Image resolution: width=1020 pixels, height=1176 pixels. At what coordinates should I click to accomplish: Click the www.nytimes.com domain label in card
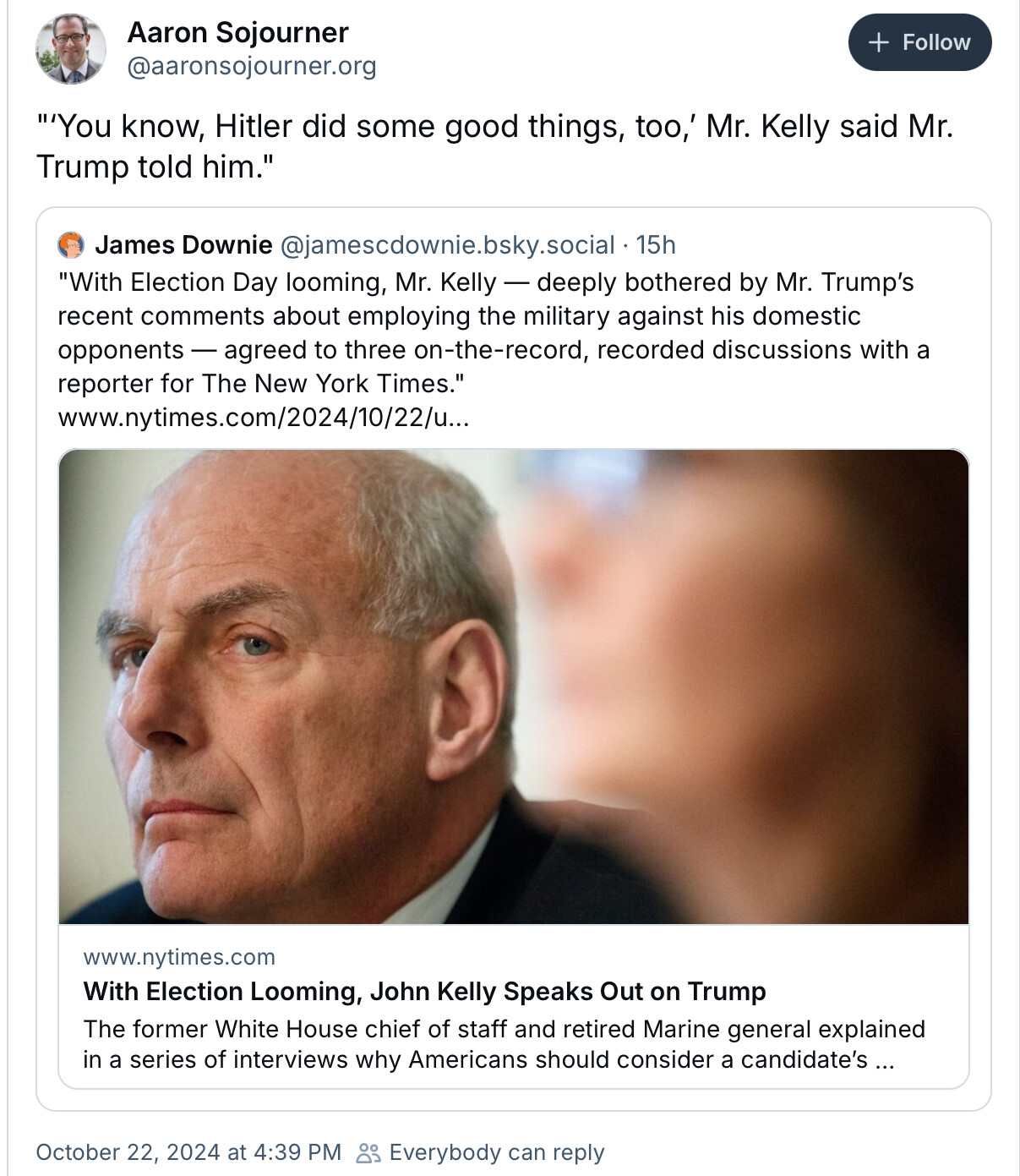pyautogui.click(x=179, y=957)
